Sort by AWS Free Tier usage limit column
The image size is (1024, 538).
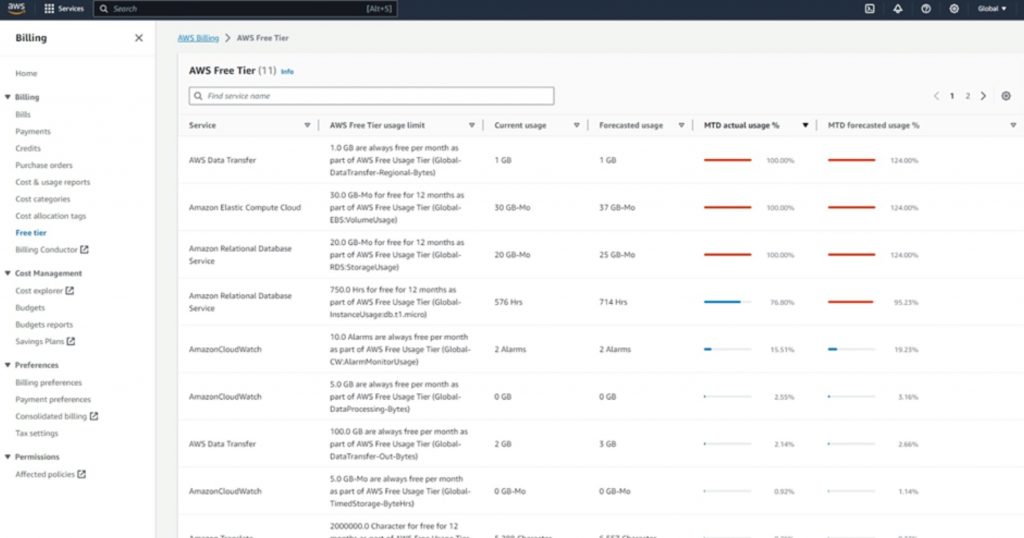(472, 125)
